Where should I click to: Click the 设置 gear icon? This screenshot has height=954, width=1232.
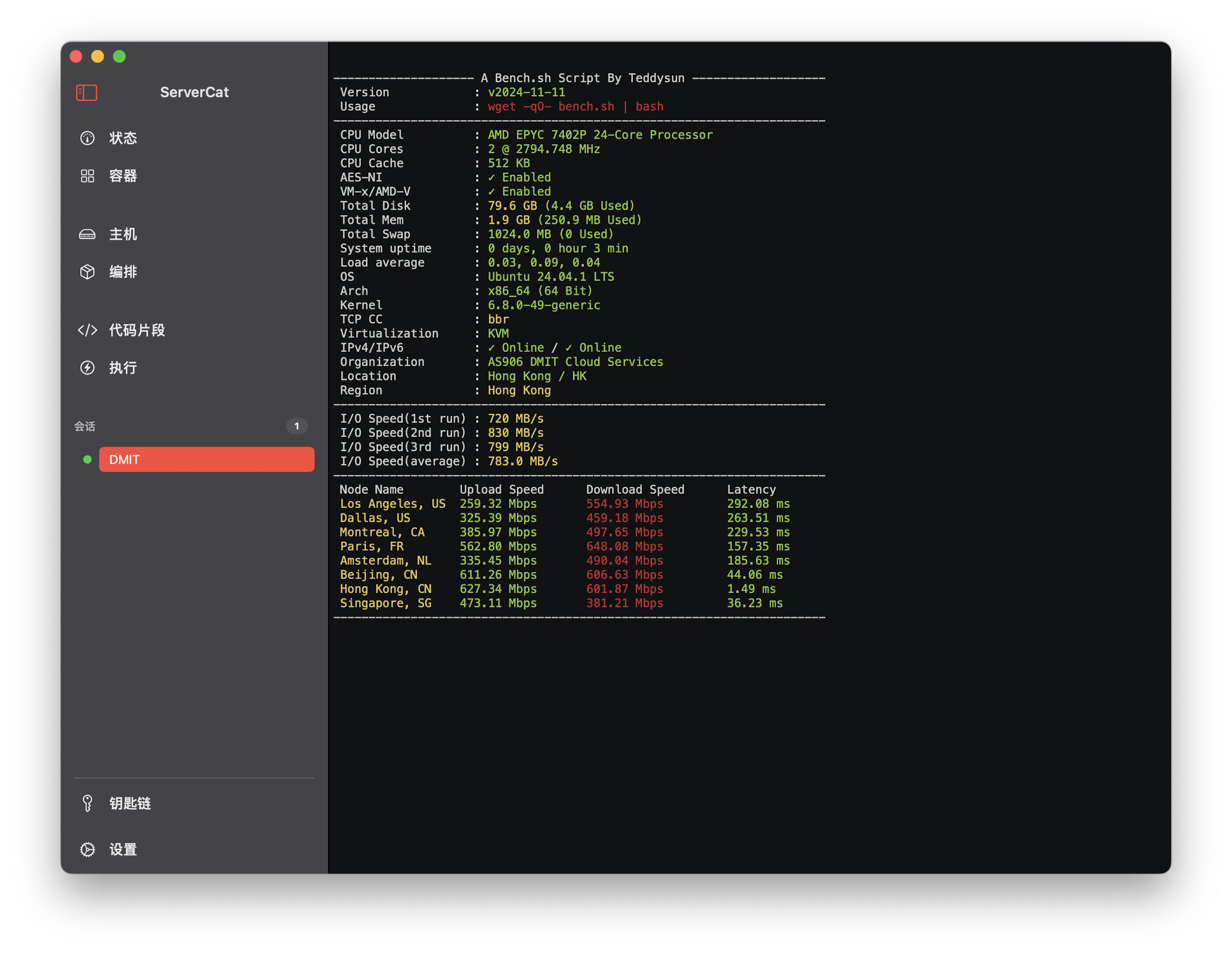click(x=87, y=850)
